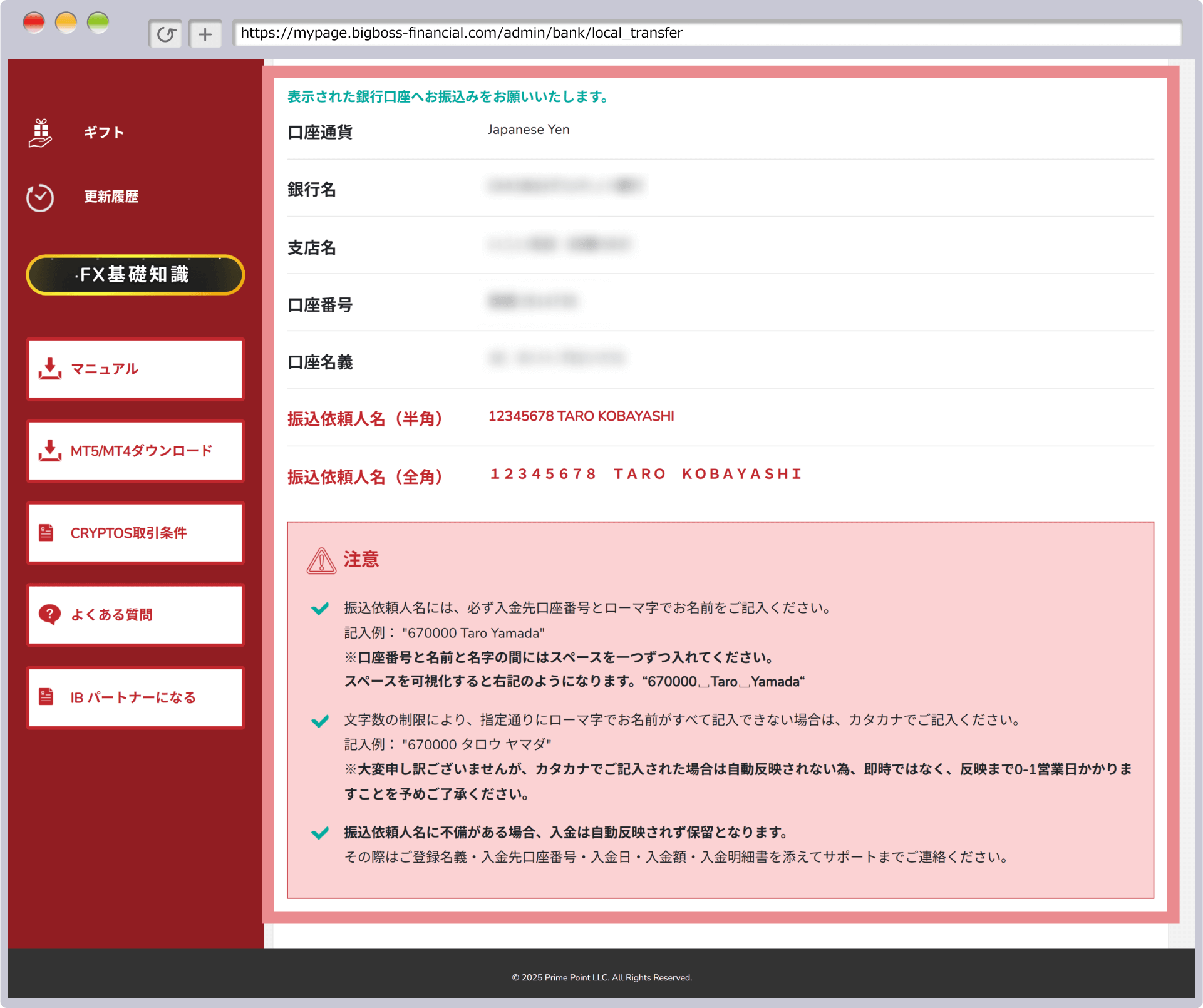
Task: Open the マニュアル button
Action: point(135,369)
